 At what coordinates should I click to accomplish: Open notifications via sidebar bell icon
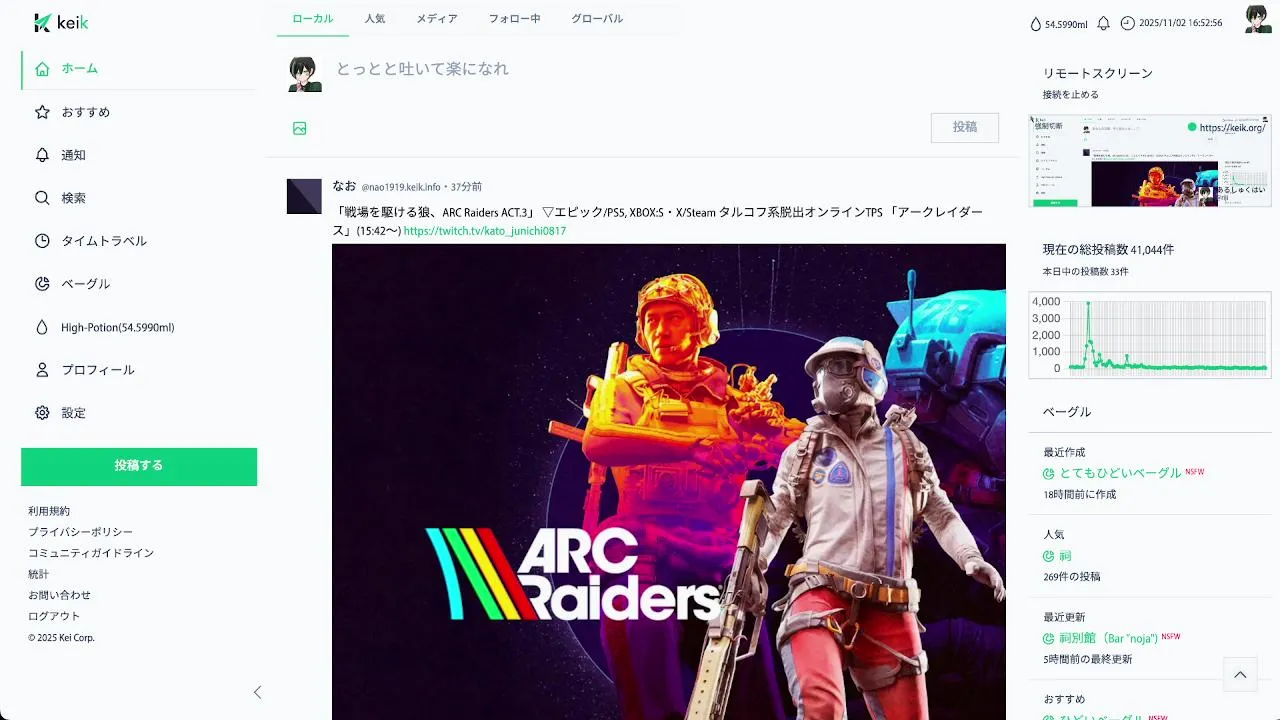coord(42,155)
